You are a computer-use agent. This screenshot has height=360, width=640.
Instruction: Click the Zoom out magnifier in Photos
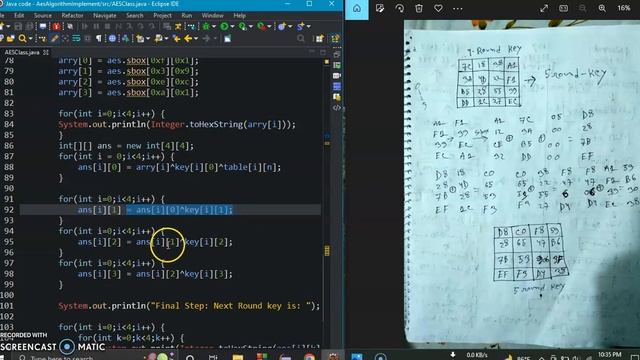pos(582,8)
